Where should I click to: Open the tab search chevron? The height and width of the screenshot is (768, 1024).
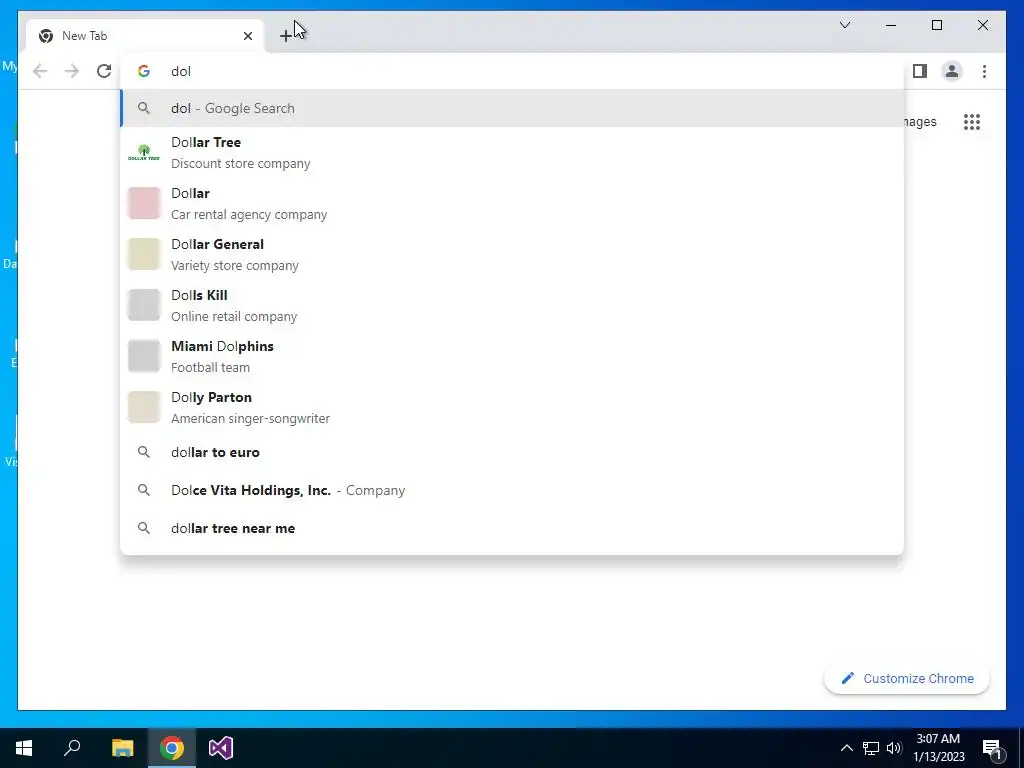tap(844, 25)
